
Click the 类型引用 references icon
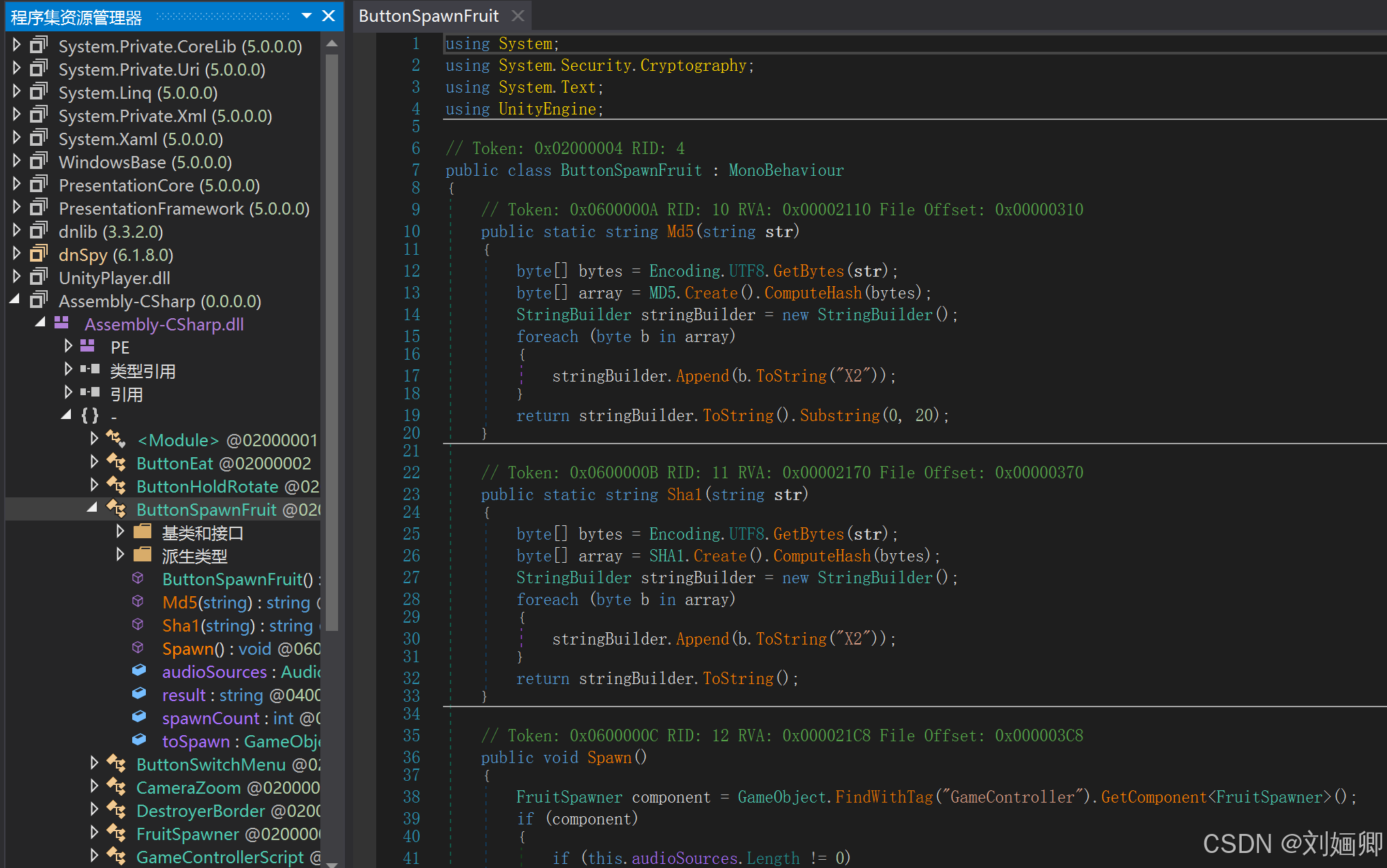pos(90,370)
